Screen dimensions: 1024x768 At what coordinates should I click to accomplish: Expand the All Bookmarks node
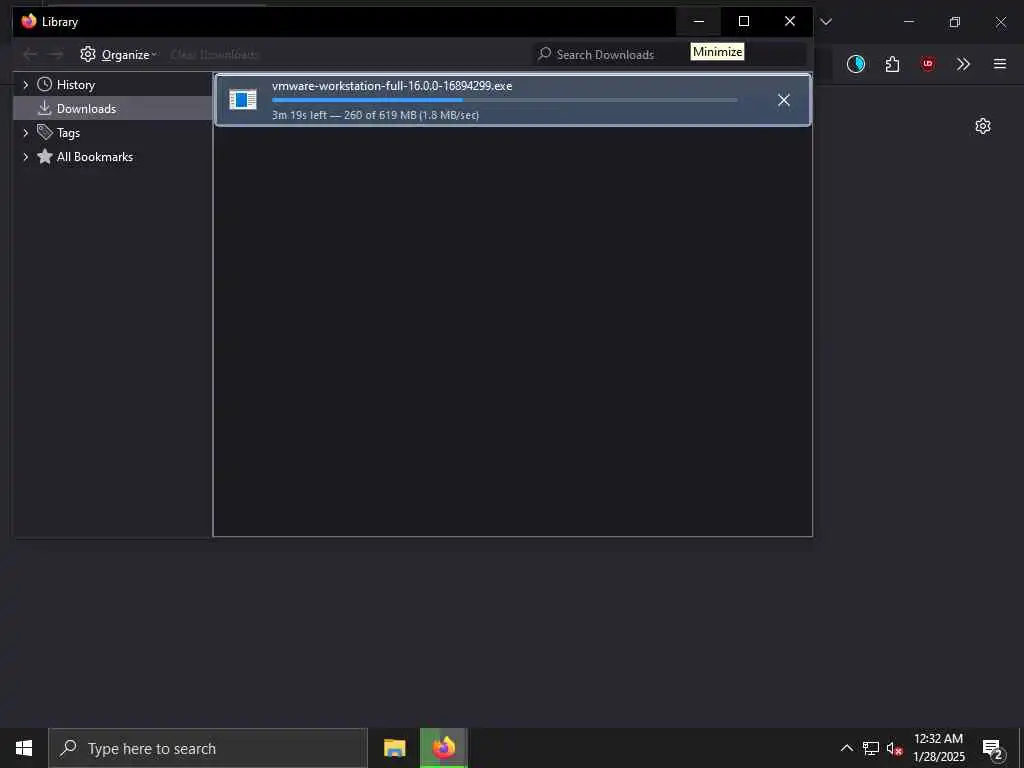tap(25, 157)
